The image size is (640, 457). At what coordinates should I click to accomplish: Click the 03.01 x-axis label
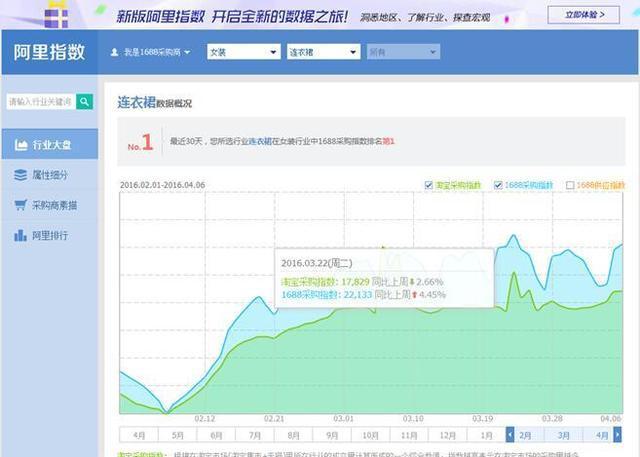pos(343,419)
